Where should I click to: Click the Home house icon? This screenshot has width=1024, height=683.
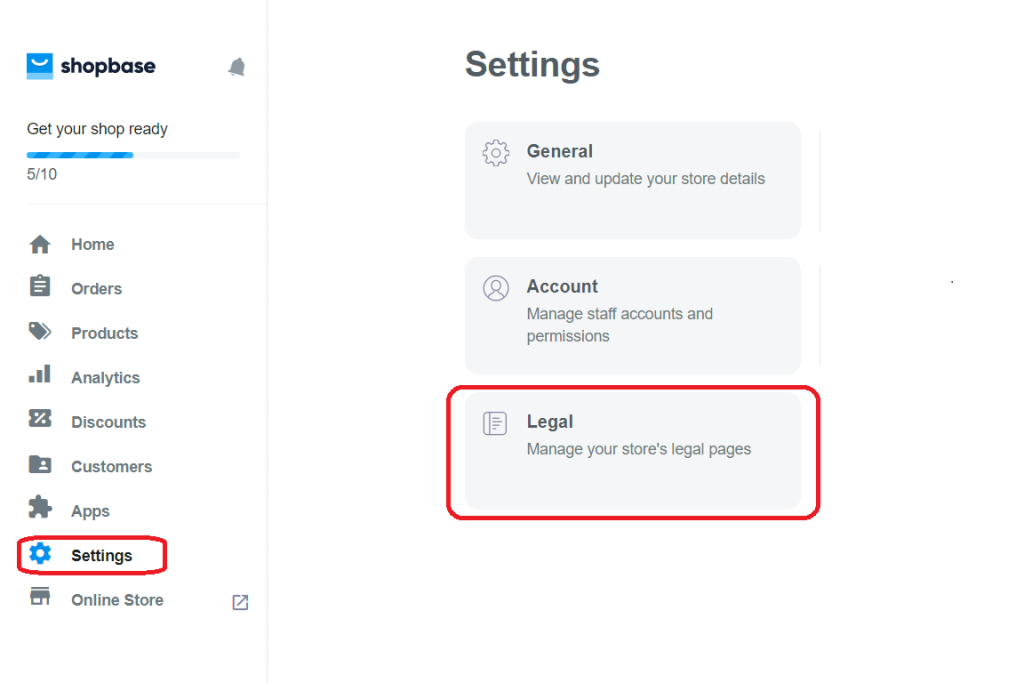click(40, 244)
